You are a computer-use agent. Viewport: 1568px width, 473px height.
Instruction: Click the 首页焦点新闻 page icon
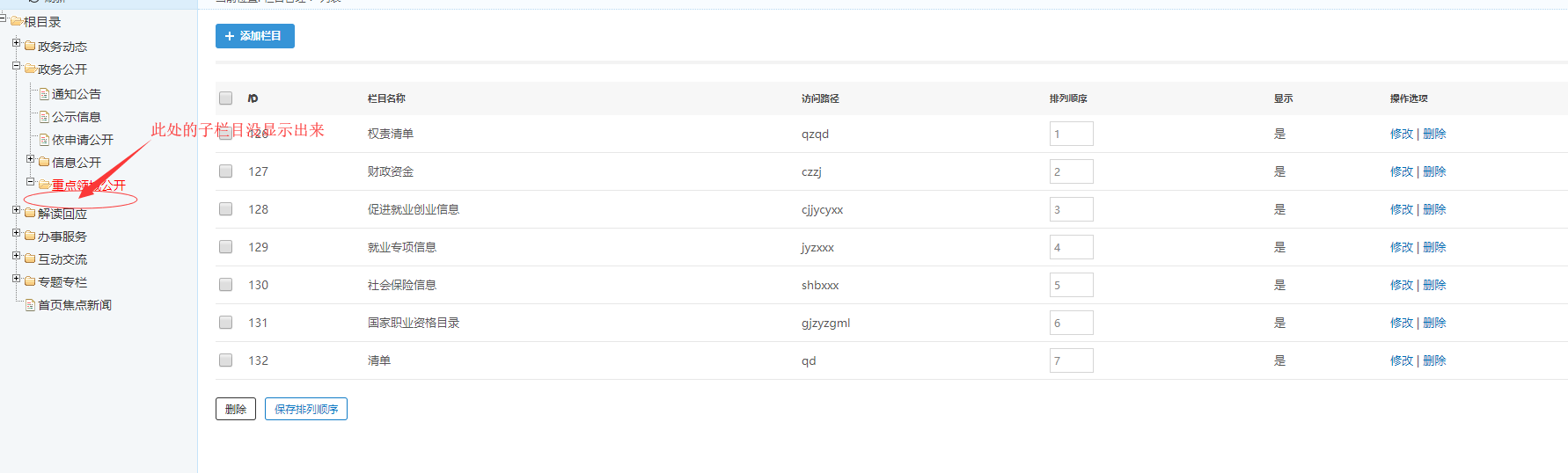[30, 304]
